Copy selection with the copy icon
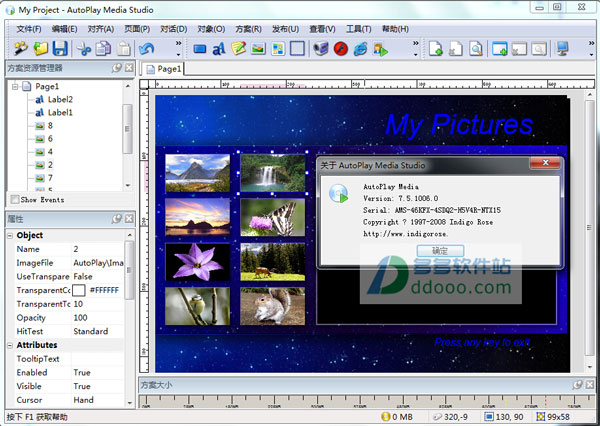The height and width of the screenshot is (426, 600). pyautogui.click(x=103, y=49)
